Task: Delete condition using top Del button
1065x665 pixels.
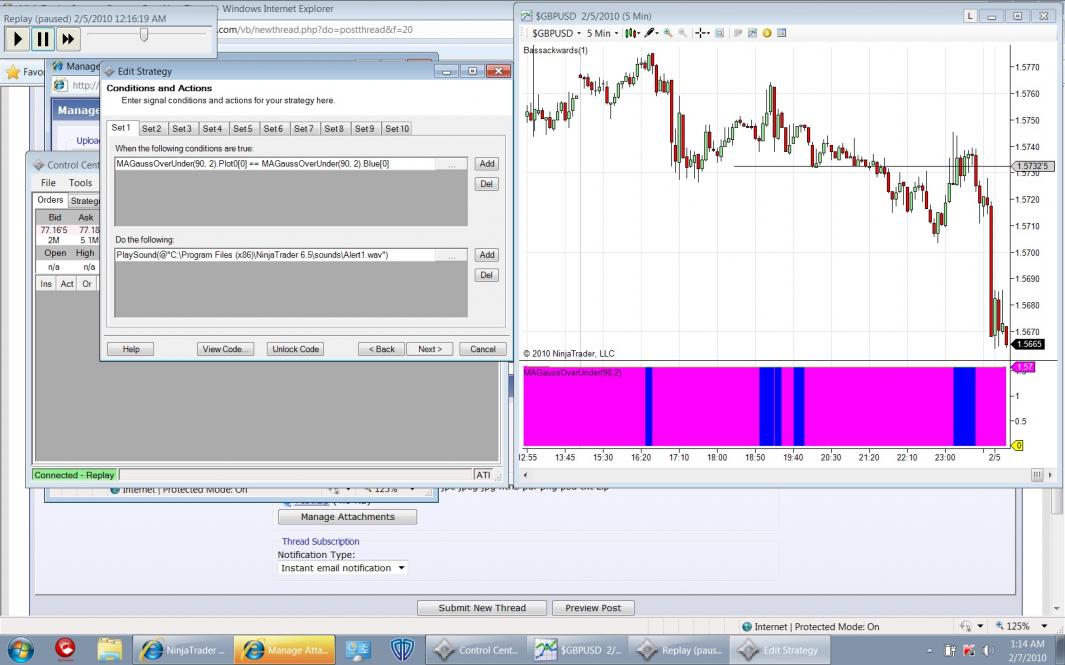Action: [x=486, y=183]
